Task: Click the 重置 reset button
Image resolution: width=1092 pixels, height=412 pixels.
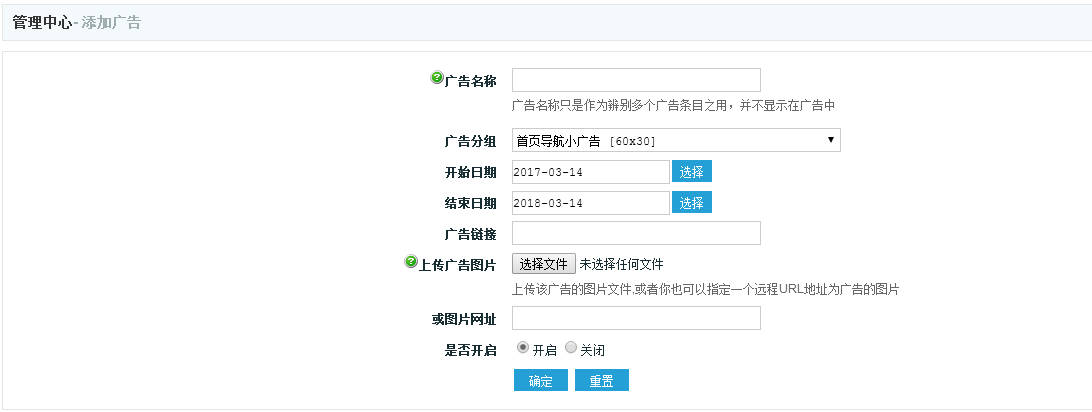Action: pyautogui.click(x=602, y=380)
